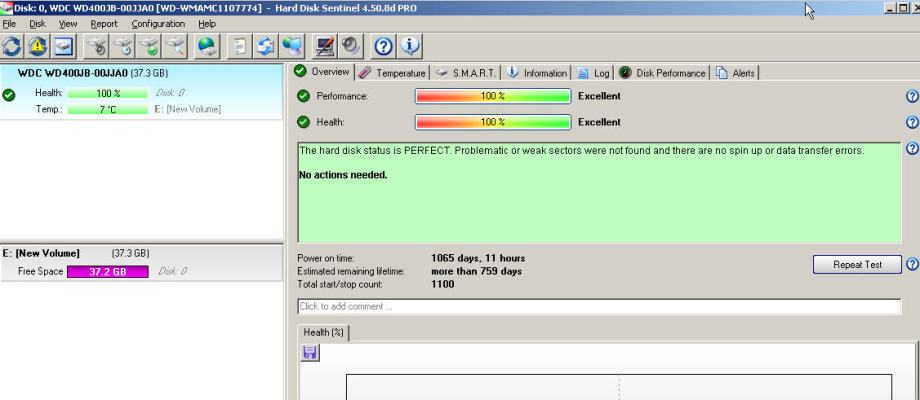The width and height of the screenshot is (920, 400).
Task: Click the help icon beside the status text box
Action: pos(912,148)
